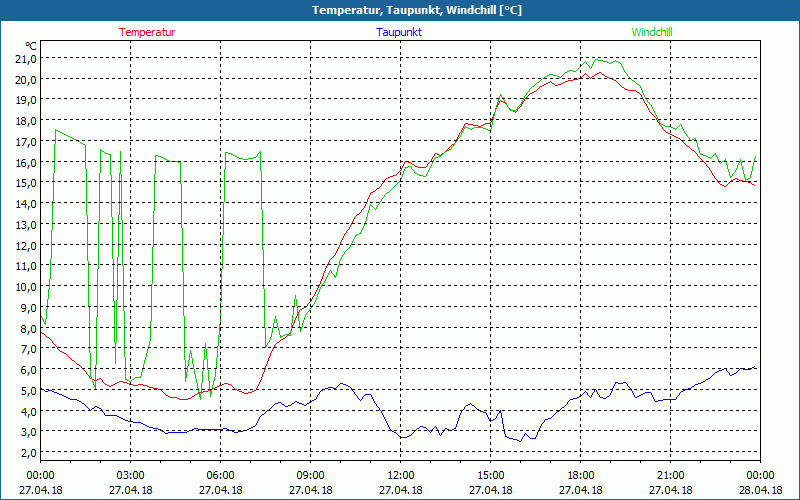This screenshot has height=500, width=800.
Task: Click the y-axis value '3,0'
Action: pyautogui.click(x=29, y=432)
